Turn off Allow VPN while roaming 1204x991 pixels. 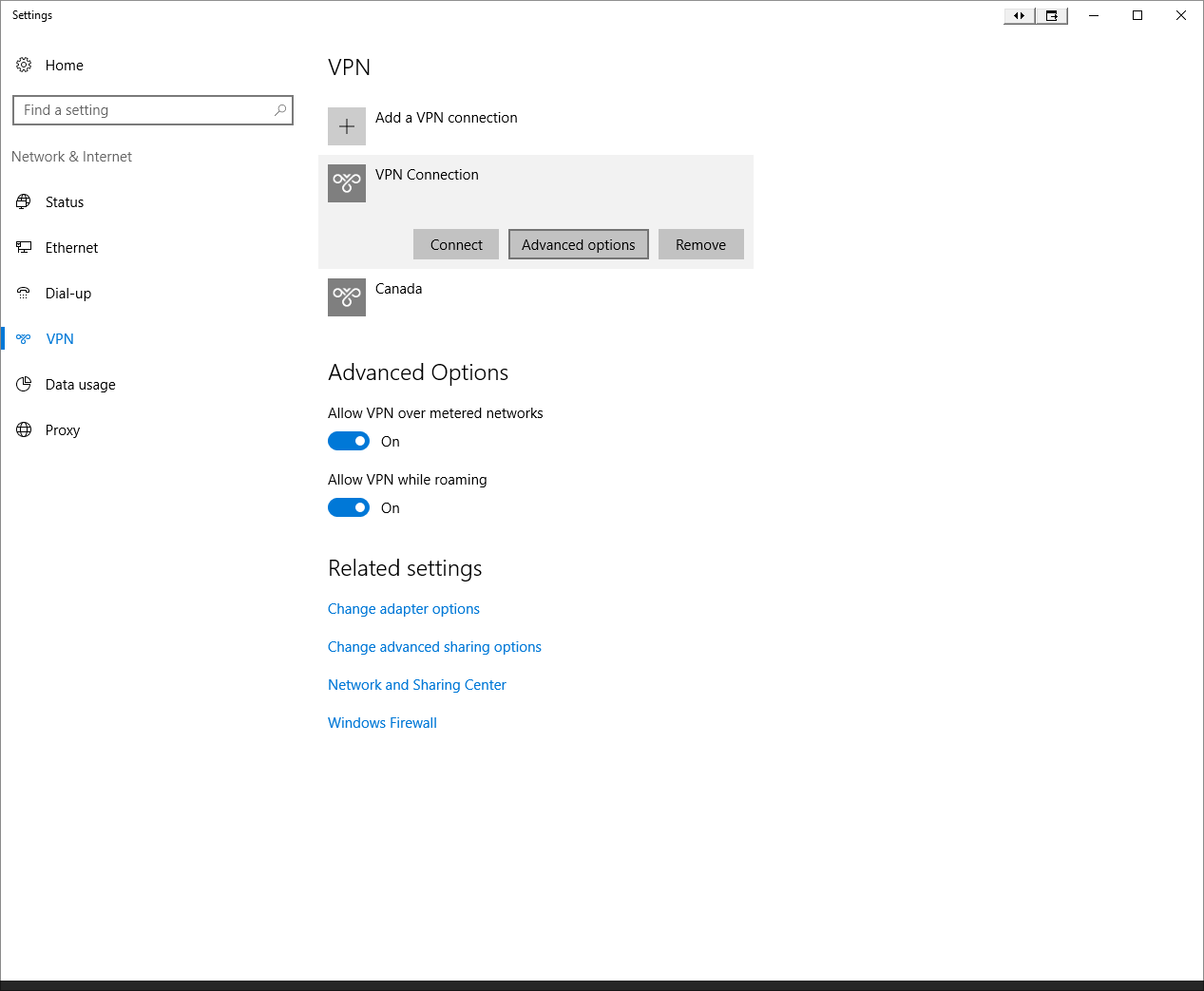pyautogui.click(x=349, y=507)
